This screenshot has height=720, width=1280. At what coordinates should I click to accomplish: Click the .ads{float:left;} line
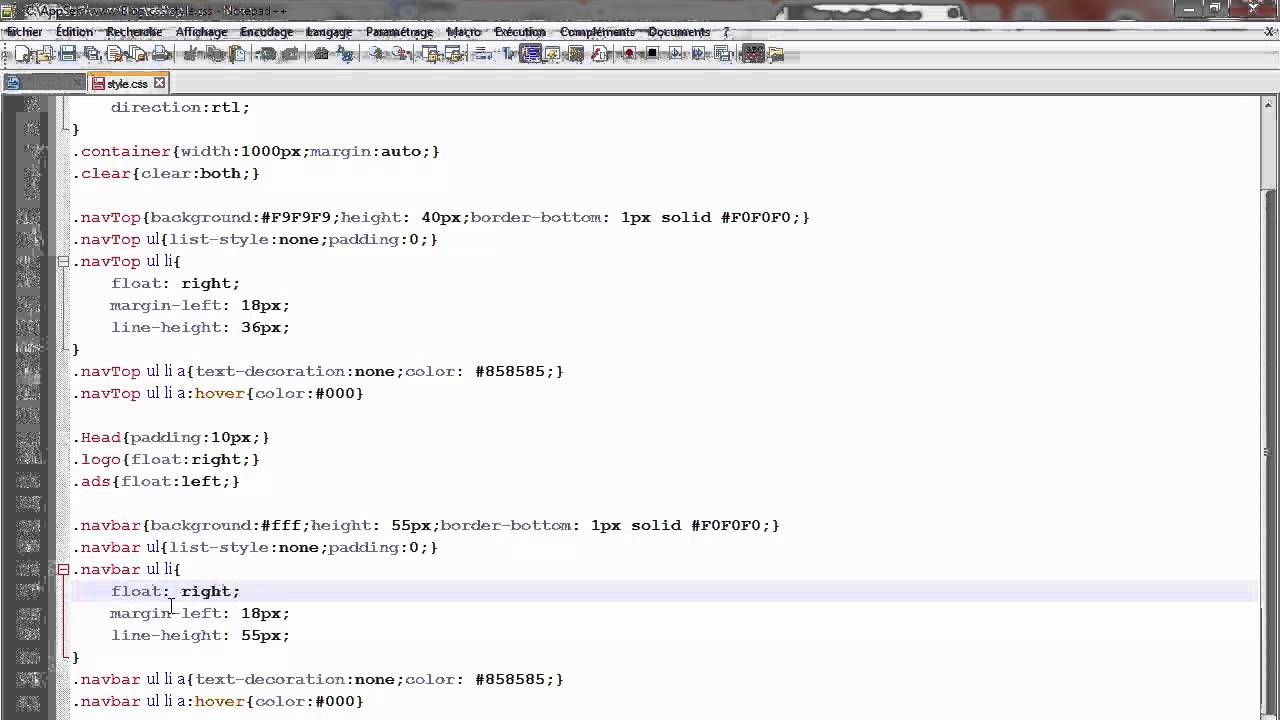tap(156, 481)
